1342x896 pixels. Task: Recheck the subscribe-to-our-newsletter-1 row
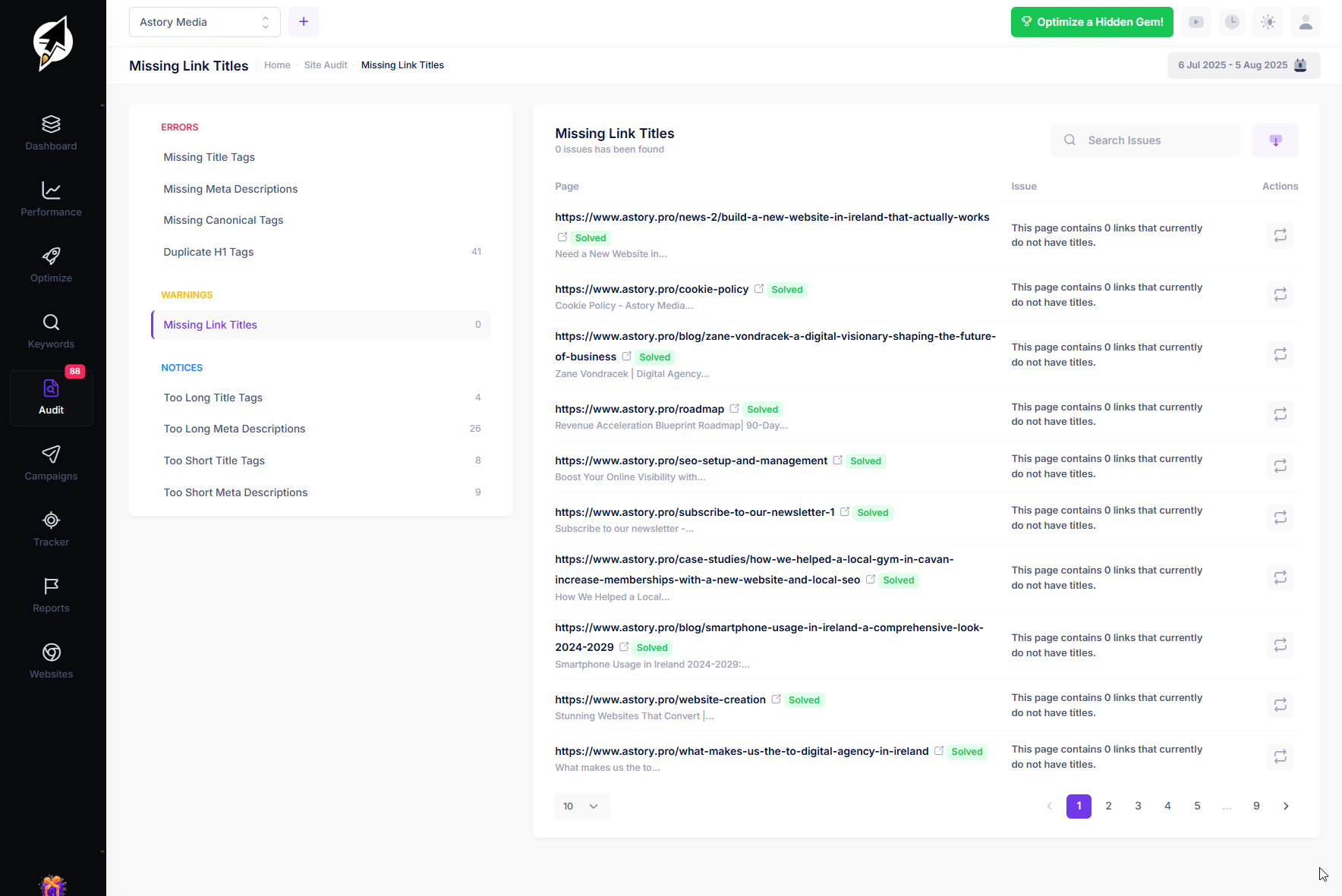click(x=1281, y=517)
